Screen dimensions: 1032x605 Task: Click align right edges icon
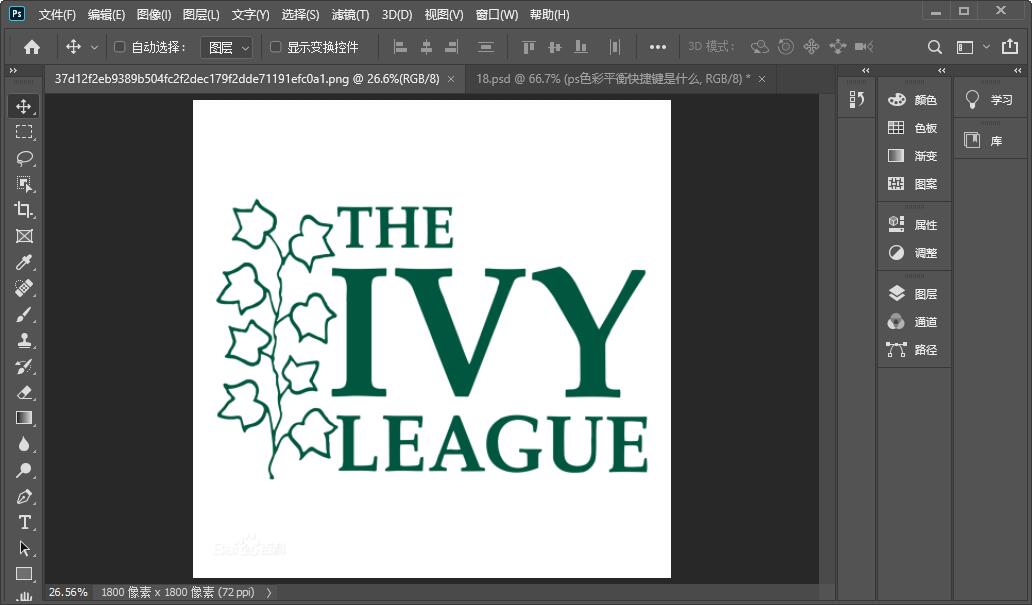click(x=452, y=47)
